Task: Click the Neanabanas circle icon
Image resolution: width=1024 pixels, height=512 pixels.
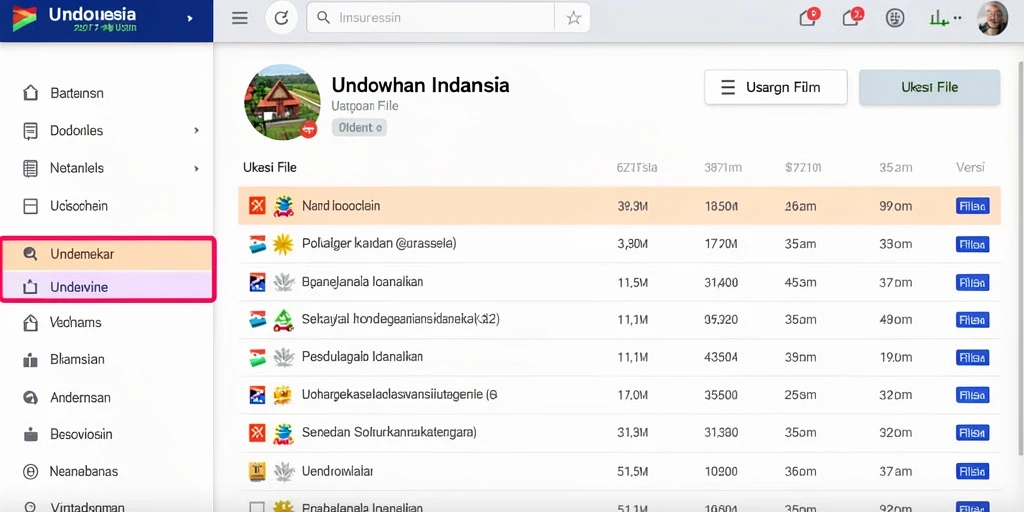Action: pos(30,472)
